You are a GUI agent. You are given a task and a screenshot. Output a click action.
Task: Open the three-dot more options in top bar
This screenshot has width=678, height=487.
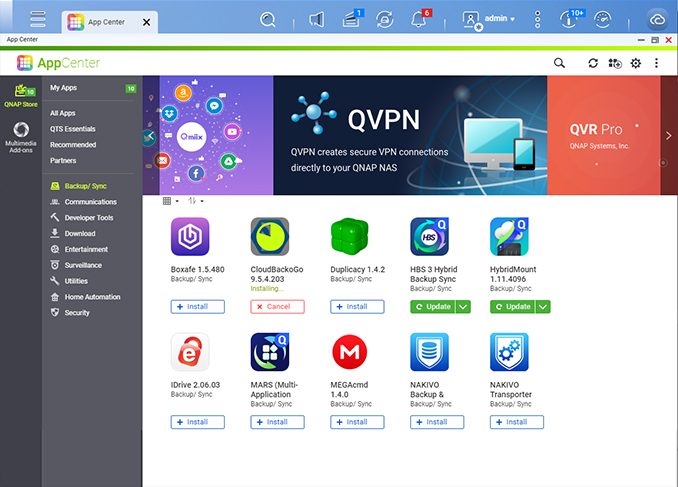(537, 19)
